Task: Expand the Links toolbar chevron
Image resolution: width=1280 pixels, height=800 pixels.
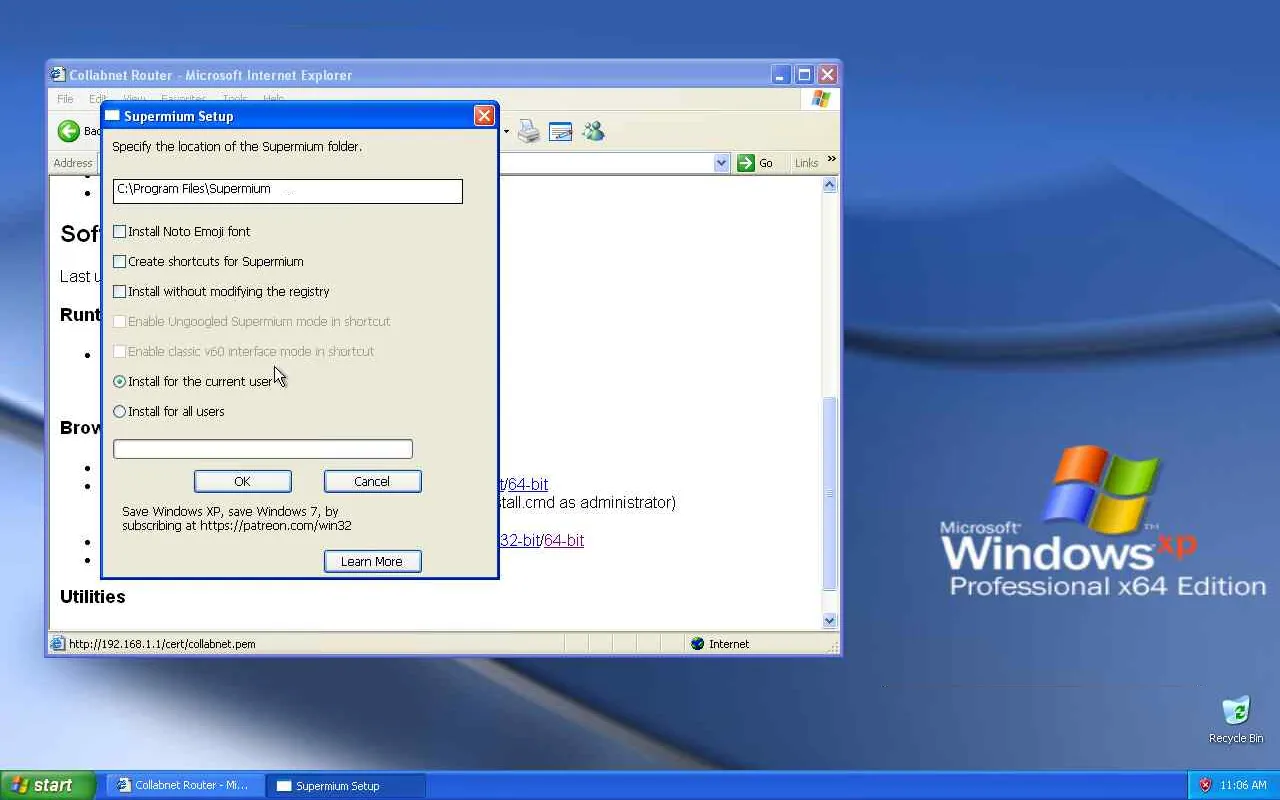Action: pos(831,160)
